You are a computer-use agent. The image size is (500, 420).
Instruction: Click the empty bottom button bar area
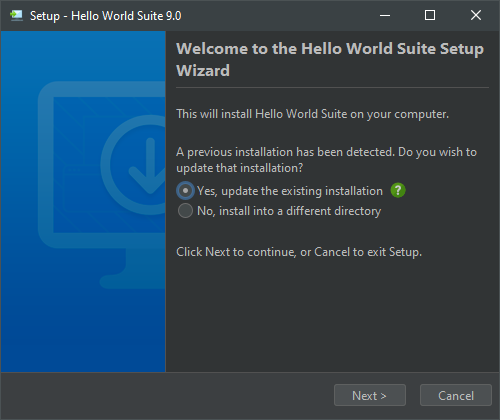tap(167, 395)
